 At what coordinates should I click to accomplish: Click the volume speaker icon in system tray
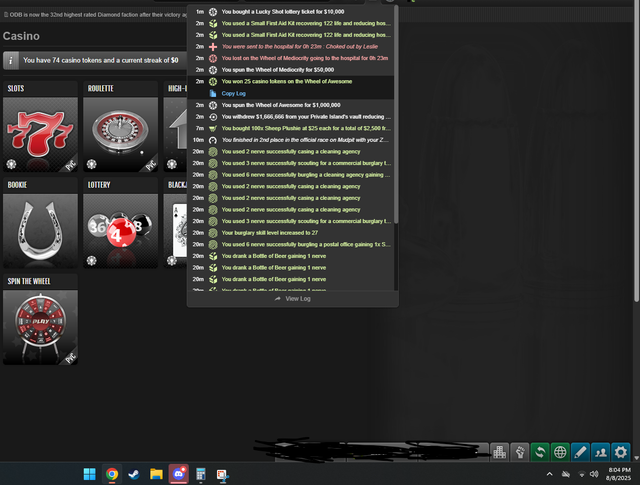pos(594,474)
